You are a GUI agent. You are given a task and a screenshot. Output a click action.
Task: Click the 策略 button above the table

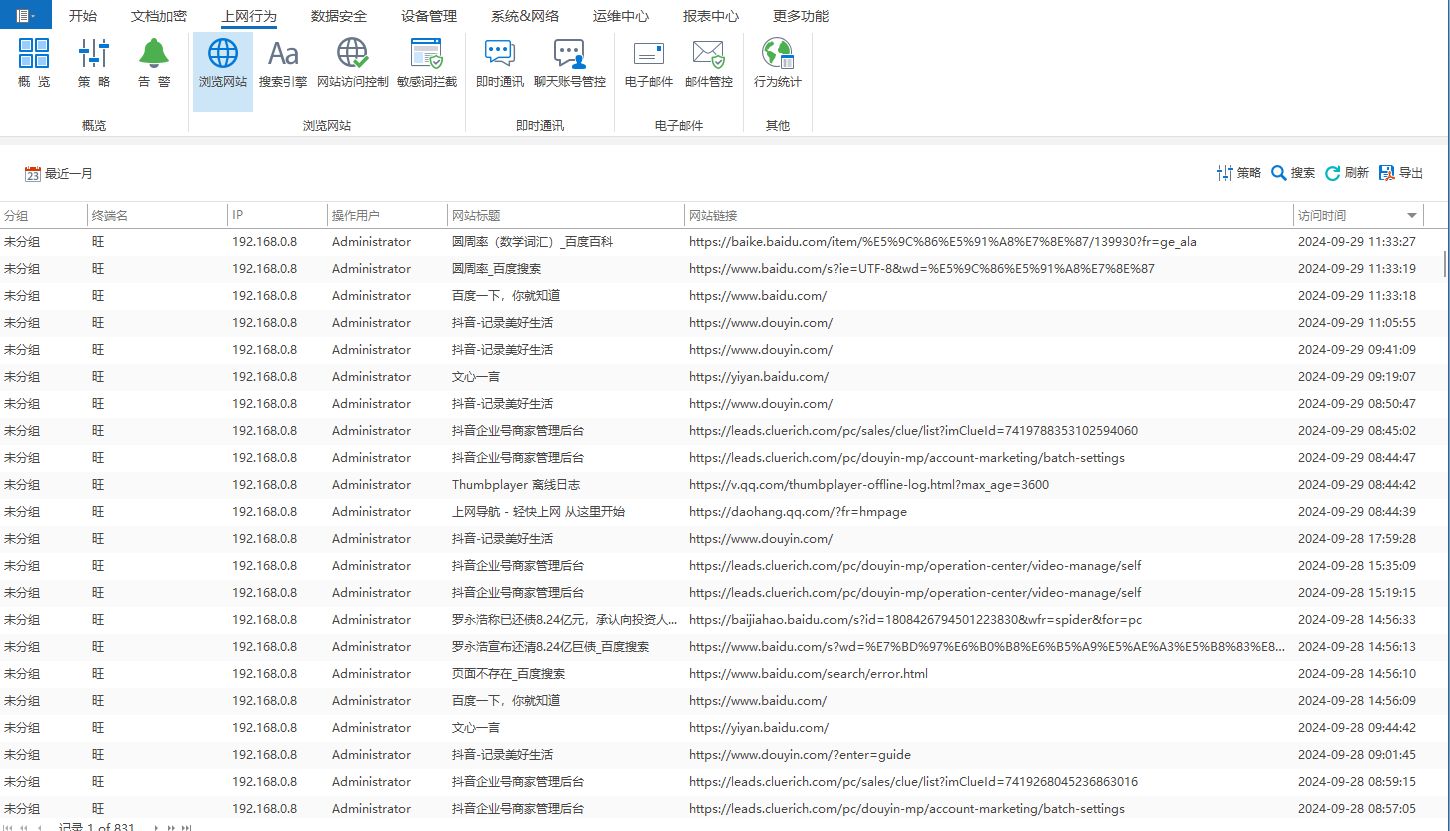(x=1239, y=173)
